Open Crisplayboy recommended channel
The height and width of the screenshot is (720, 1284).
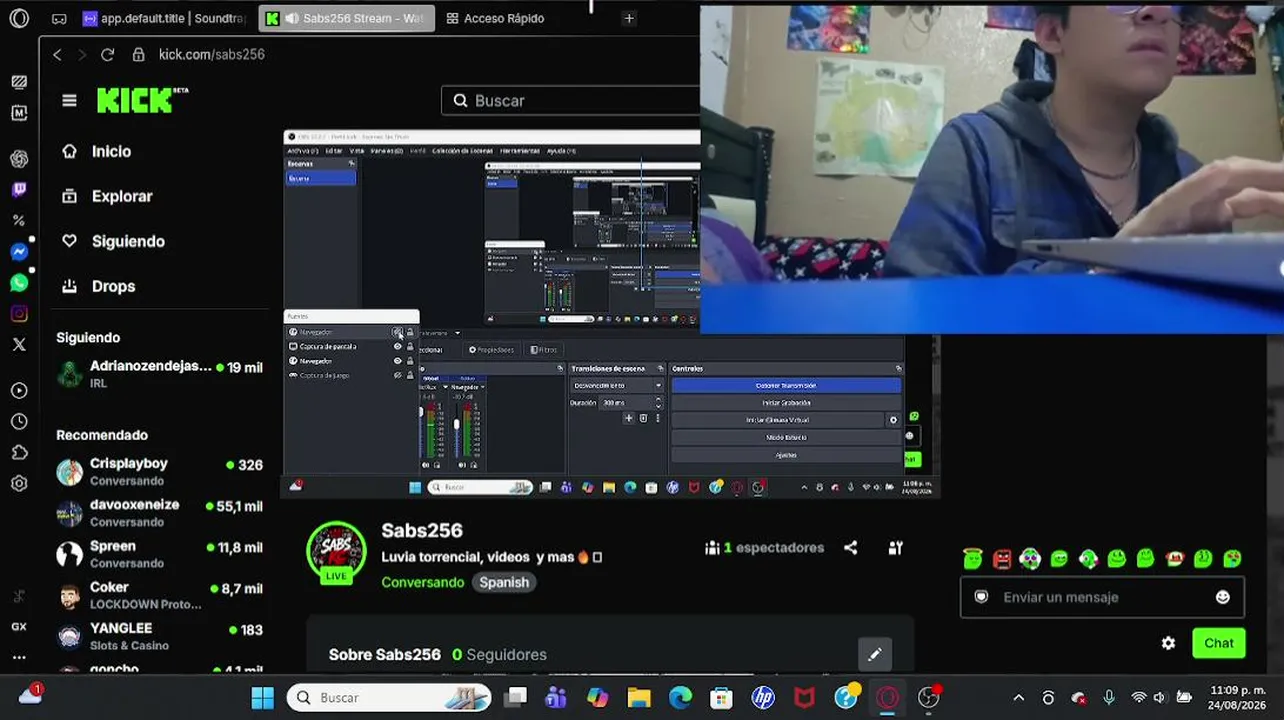(x=160, y=471)
